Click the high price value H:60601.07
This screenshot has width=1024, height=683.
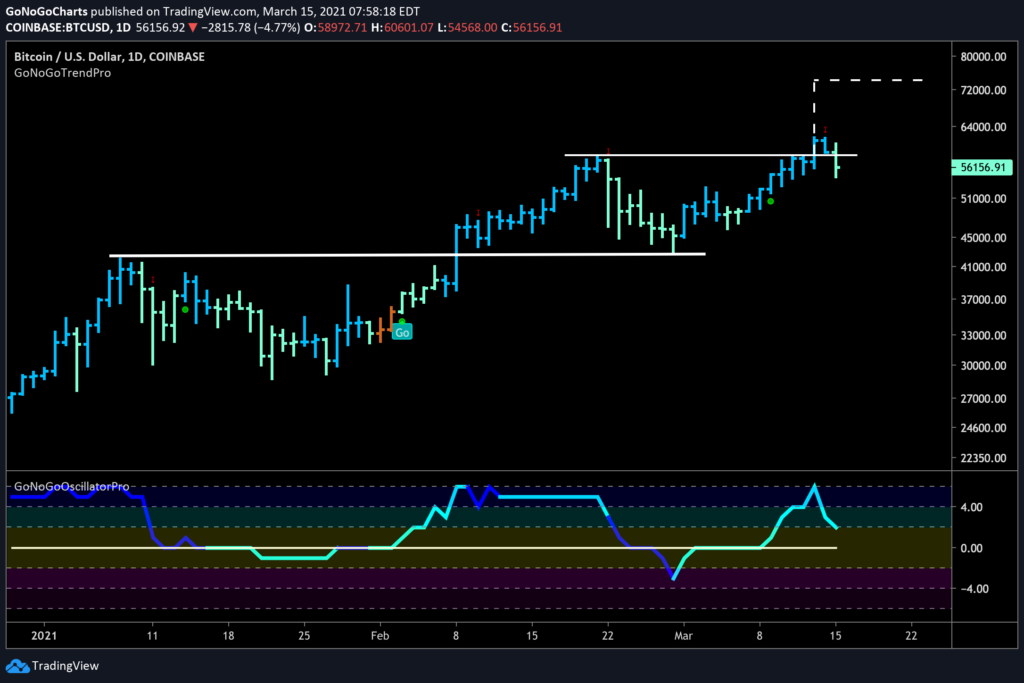[x=402, y=27]
